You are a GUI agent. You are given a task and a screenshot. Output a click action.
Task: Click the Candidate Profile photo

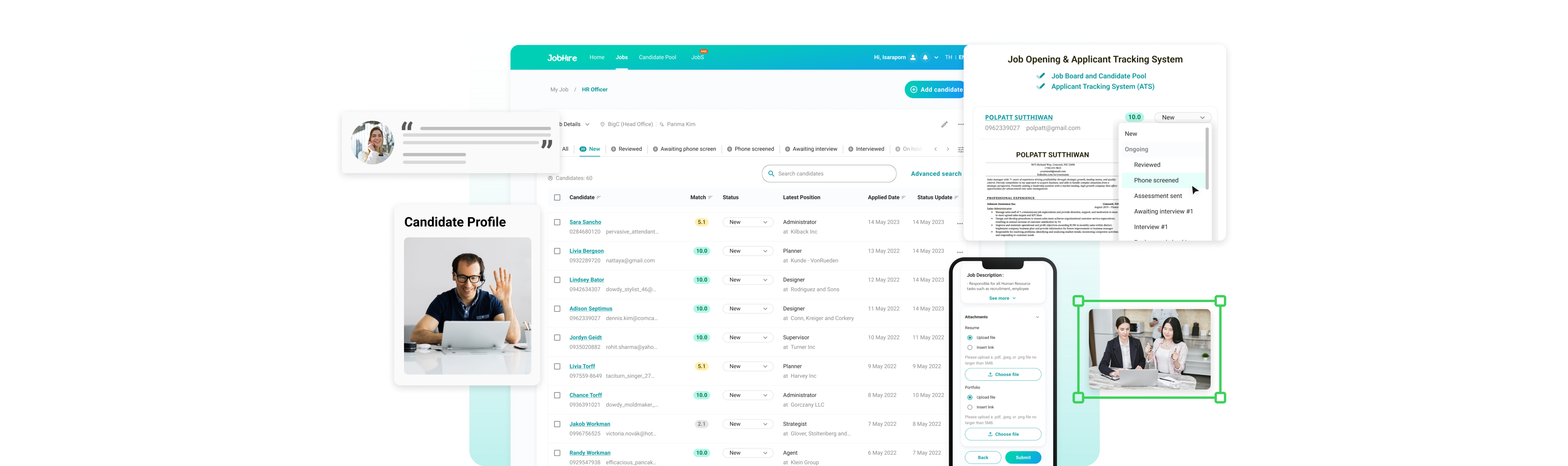(x=467, y=306)
